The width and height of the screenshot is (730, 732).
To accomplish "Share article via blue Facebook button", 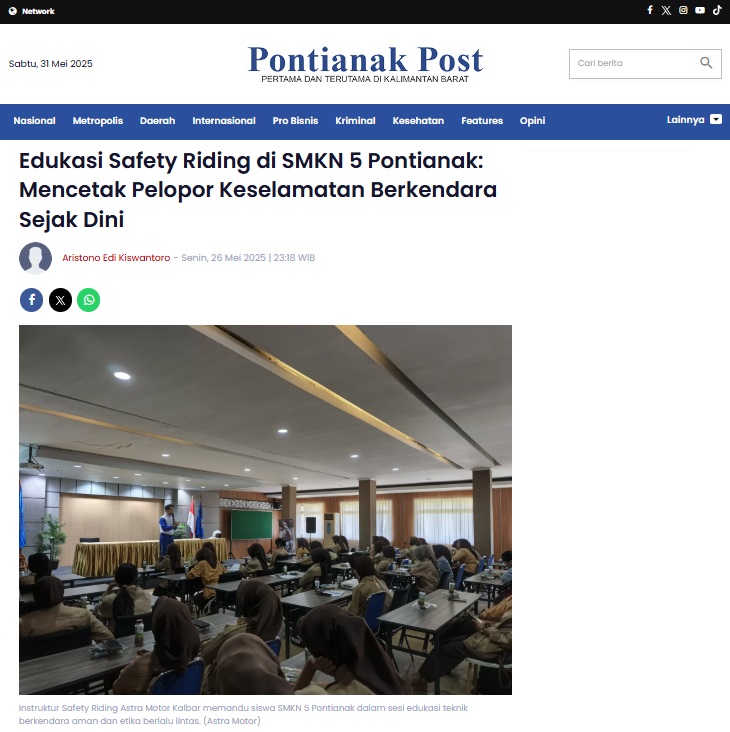I will point(31,300).
